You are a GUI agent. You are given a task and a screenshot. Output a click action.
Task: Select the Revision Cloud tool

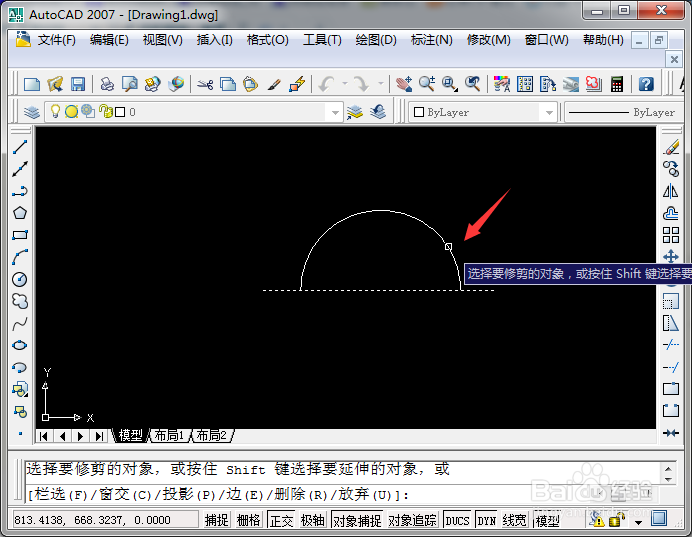[20, 301]
